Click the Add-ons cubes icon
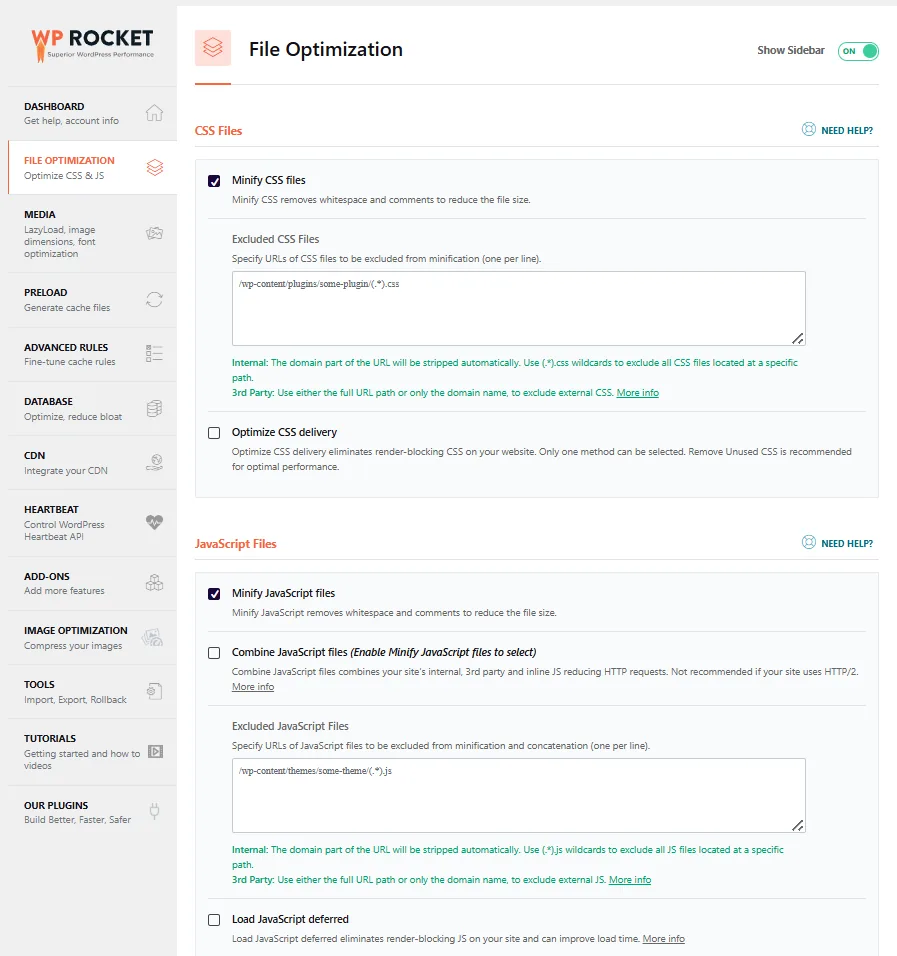The height and width of the screenshot is (956, 897). [154, 583]
